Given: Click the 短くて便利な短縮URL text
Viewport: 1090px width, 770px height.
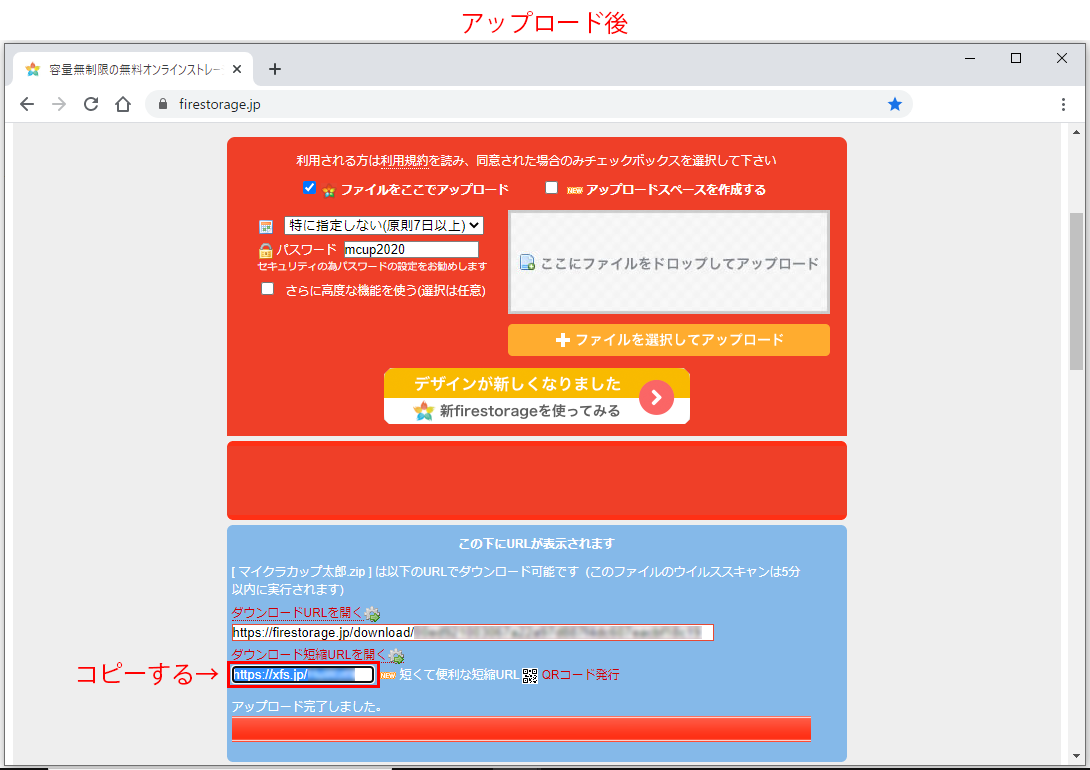Looking at the screenshot, I should (x=459, y=675).
